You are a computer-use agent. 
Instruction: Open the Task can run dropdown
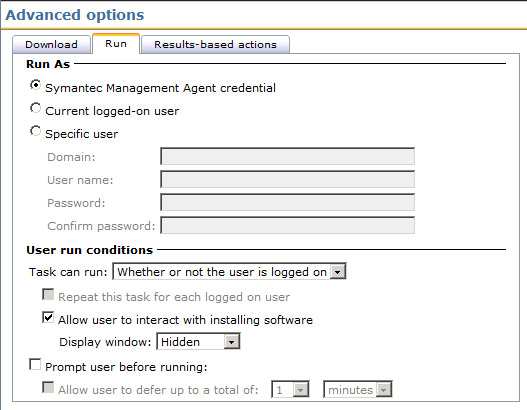tap(229, 272)
